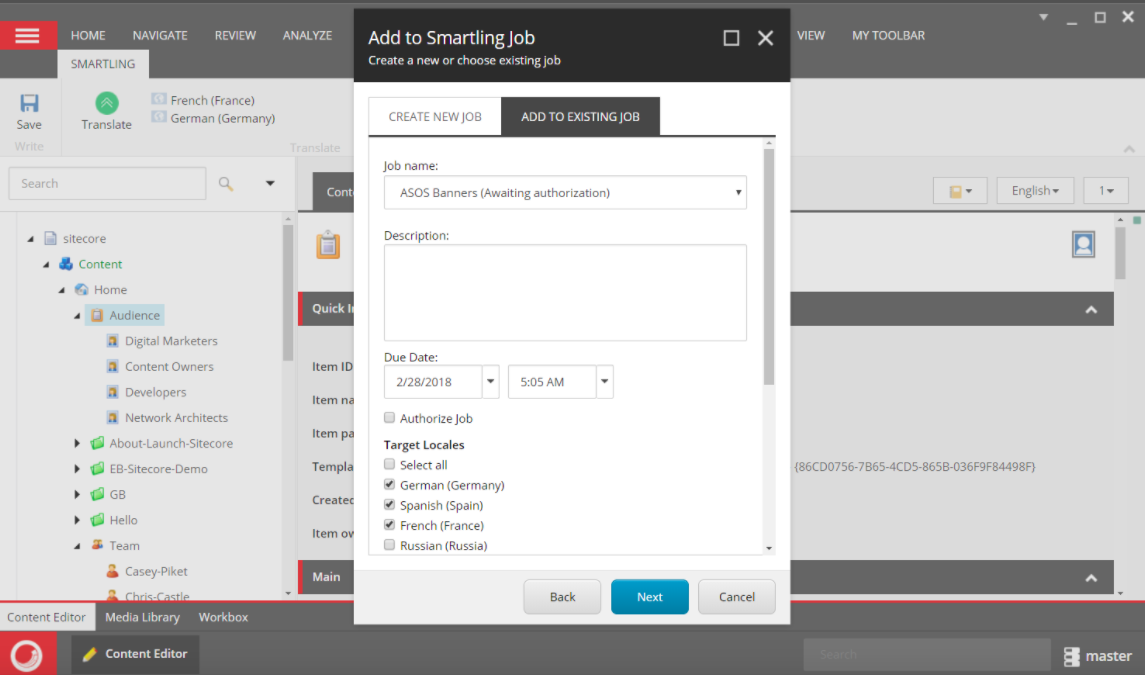This screenshot has width=1145, height=675.
Task: Click the German (Germany) language flag icon
Action: pos(158,117)
